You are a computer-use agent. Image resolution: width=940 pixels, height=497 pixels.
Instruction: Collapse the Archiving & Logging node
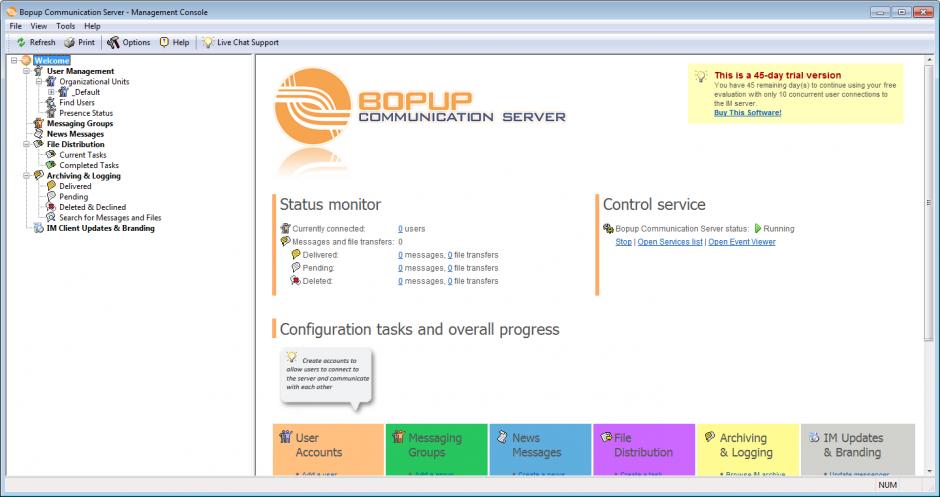[26, 176]
